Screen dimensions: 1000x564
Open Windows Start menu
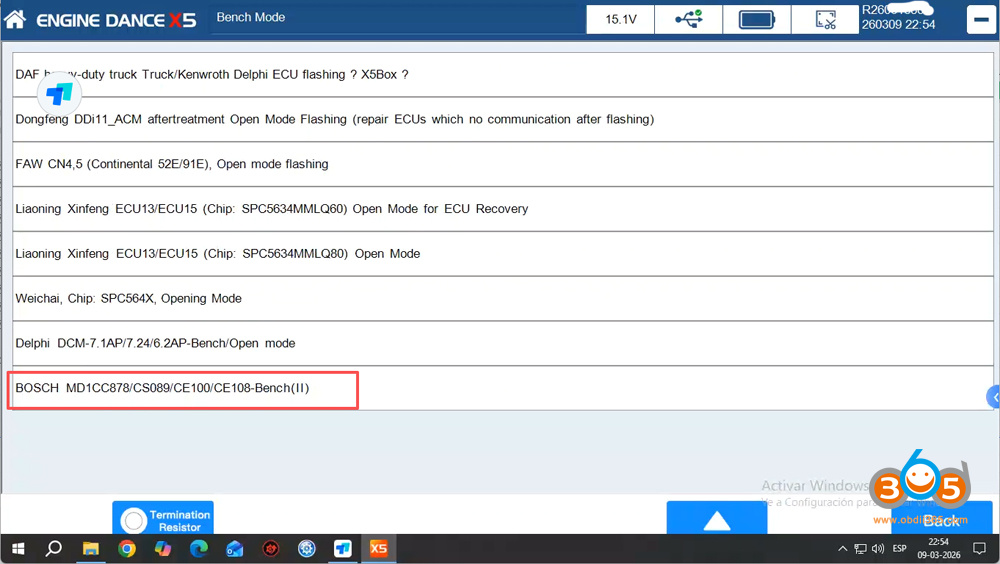point(18,549)
